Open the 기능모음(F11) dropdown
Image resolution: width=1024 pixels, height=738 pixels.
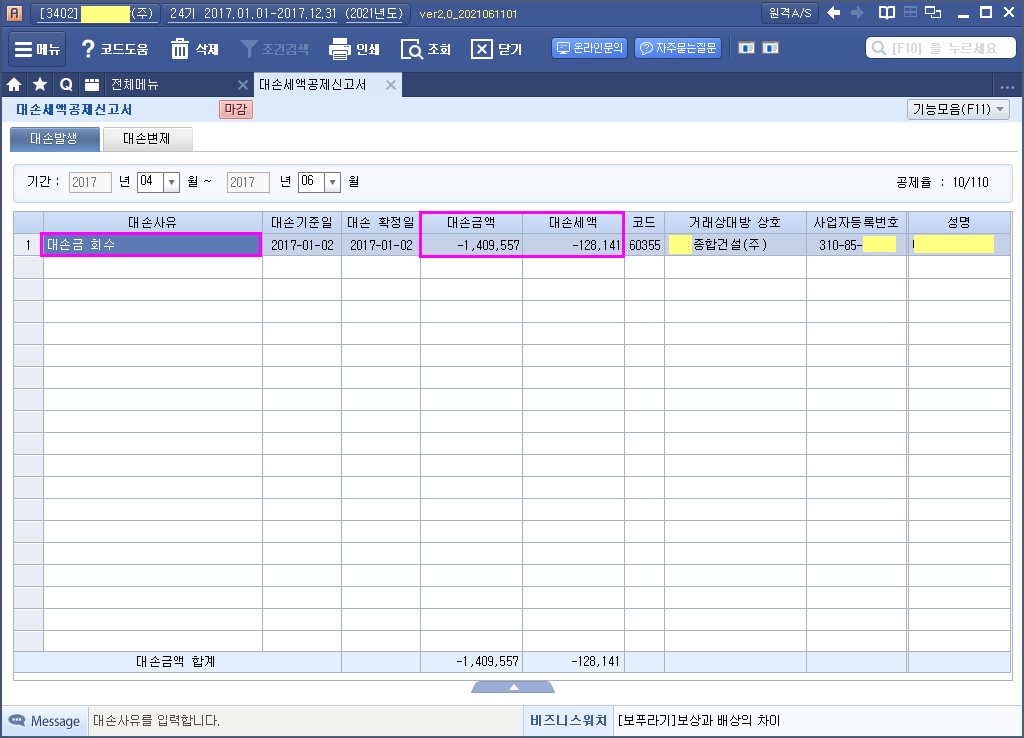click(959, 110)
